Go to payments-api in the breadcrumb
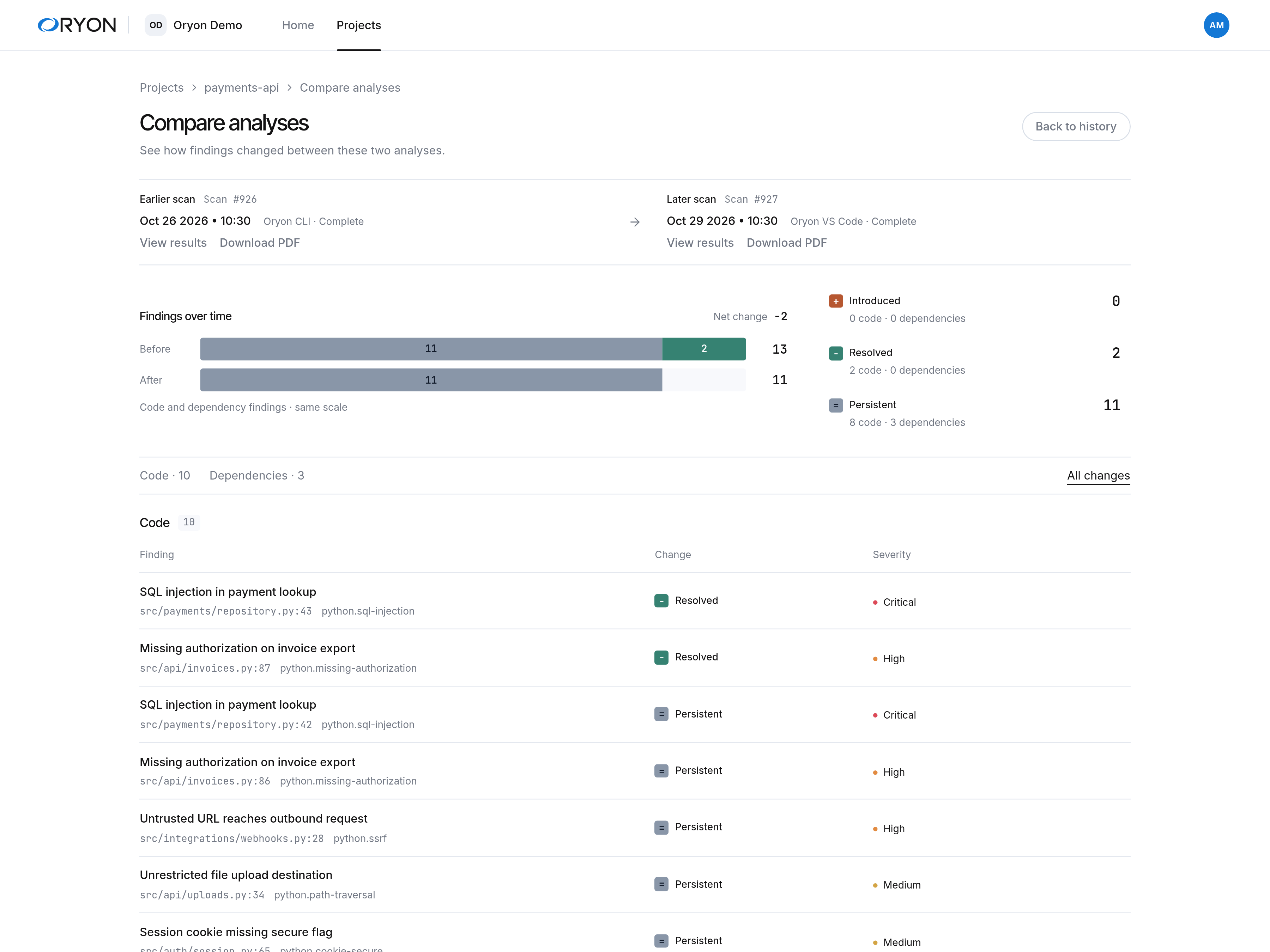This screenshot has height=952, width=1270. click(x=242, y=88)
